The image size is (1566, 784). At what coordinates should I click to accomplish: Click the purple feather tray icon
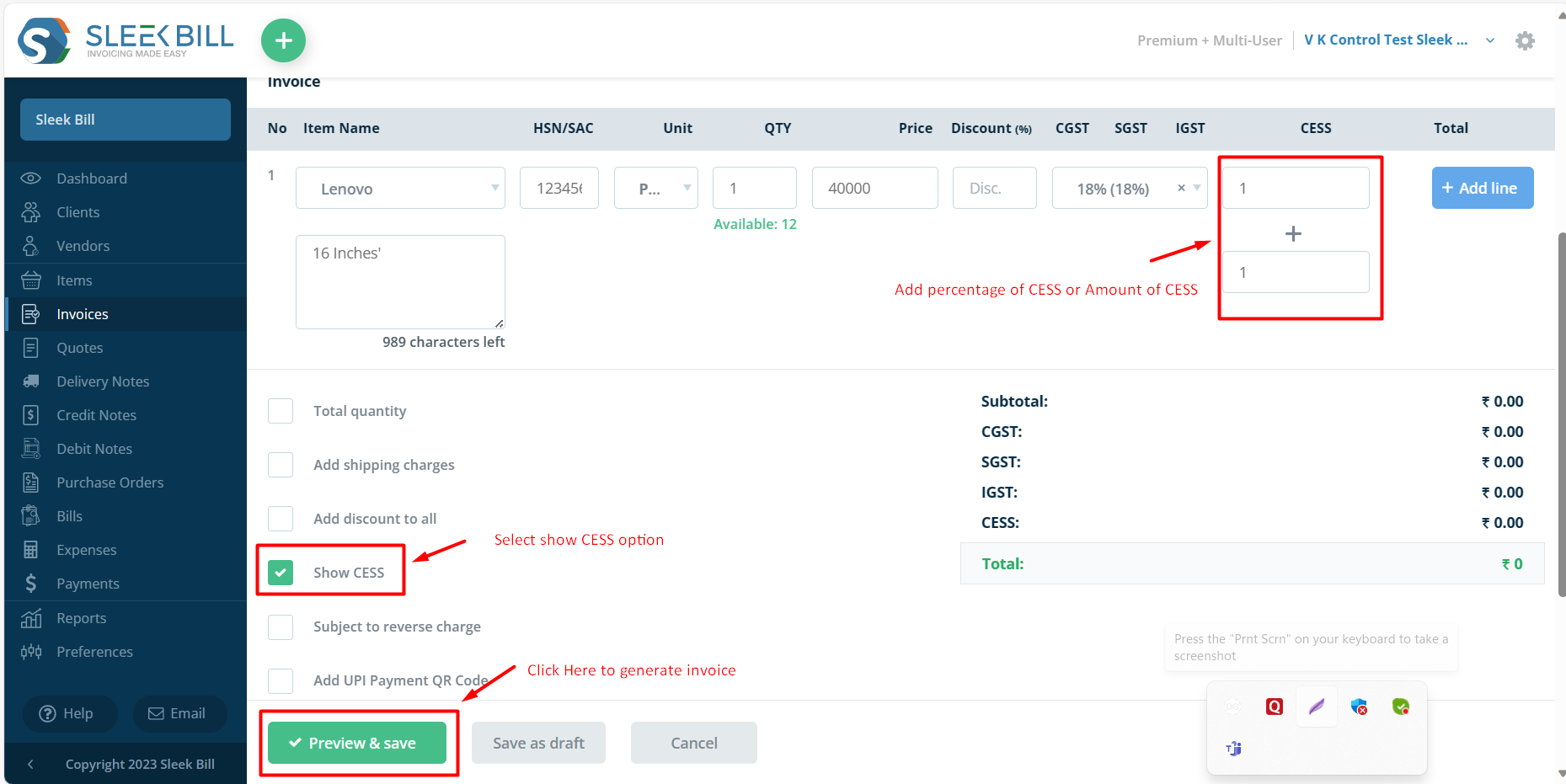pos(1317,707)
